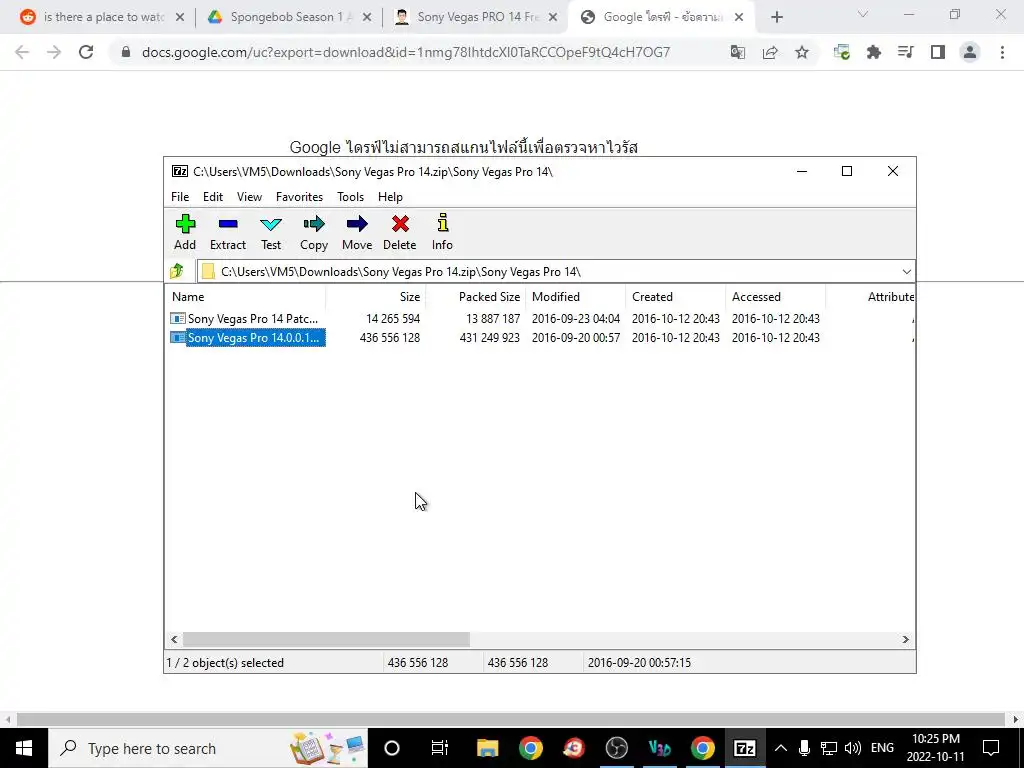Screen dimensions: 1024x768
Task: Click the size value 14 265 594
Action: [x=393, y=319]
